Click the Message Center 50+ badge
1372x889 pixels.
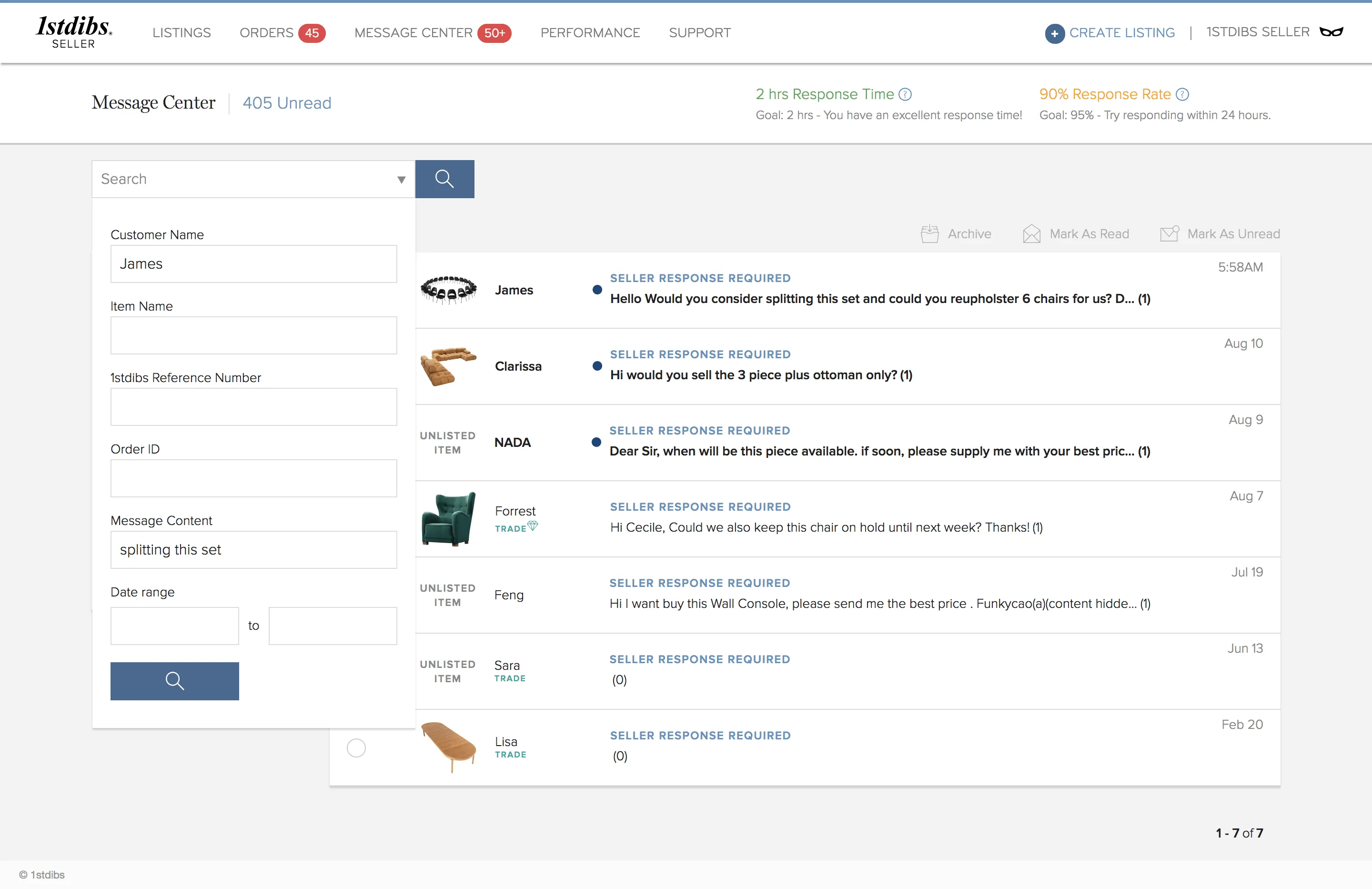(x=494, y=33)
